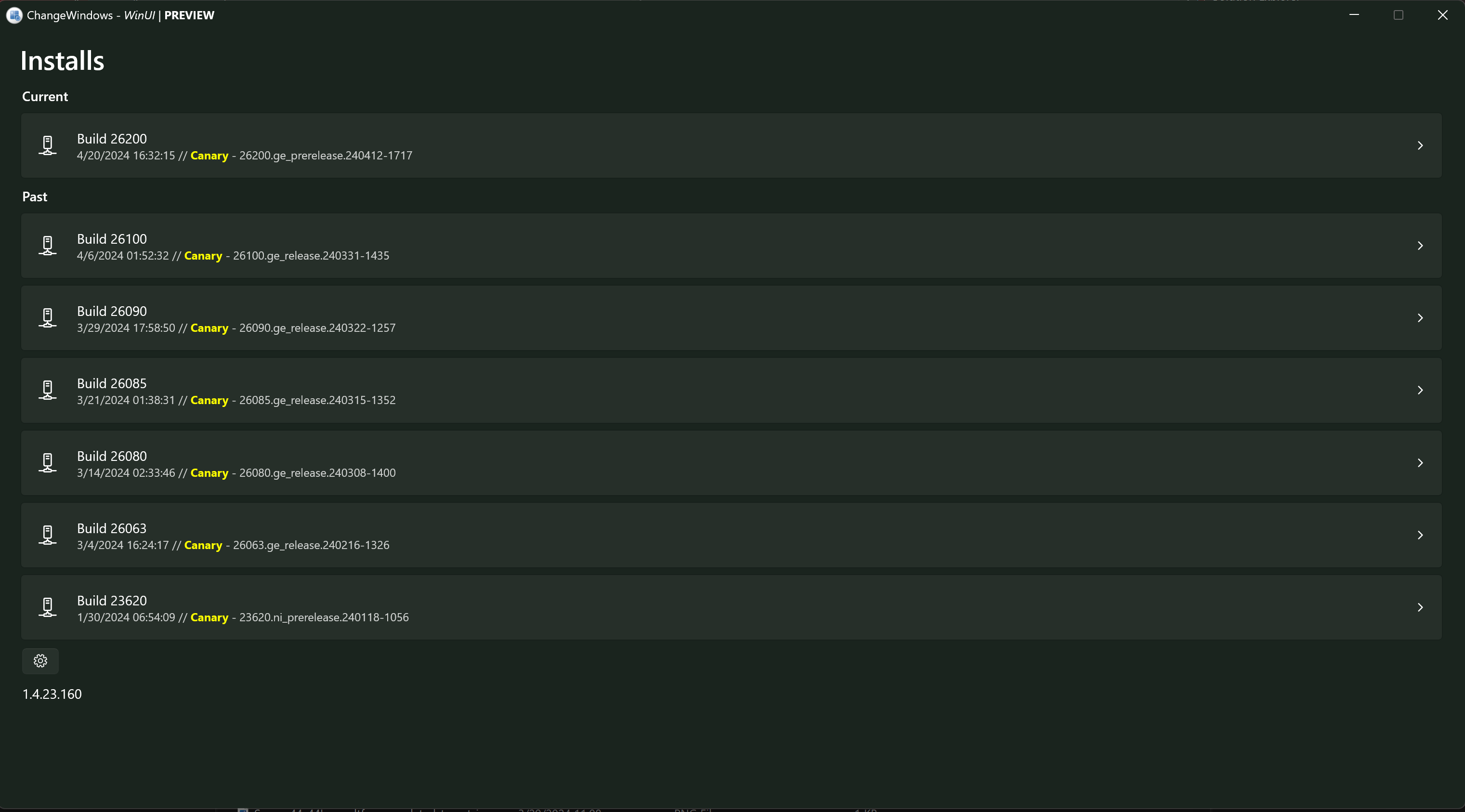
Task: Click the Canary link on Build 26100
Action: pyautogui.click(x=203, y=256)
